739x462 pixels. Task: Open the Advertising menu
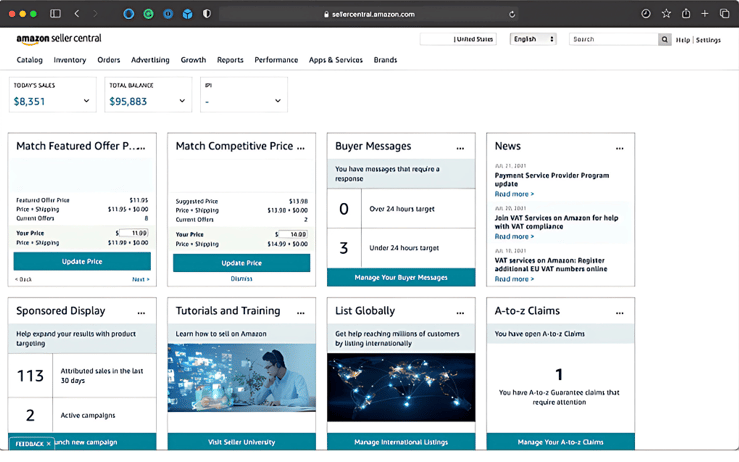pyautogui.click(x=150, y=60)
